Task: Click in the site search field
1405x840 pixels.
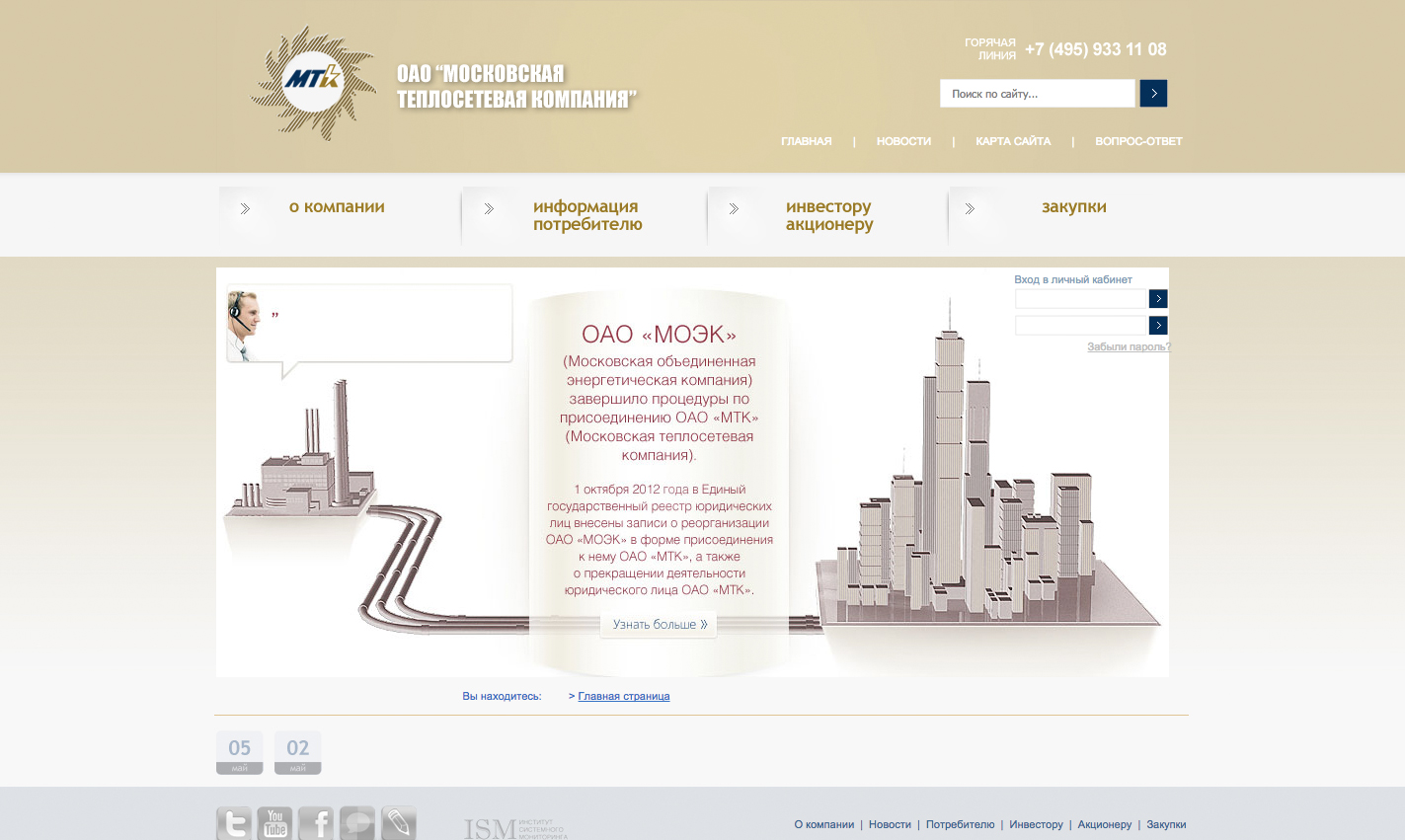Action: pos(1037,94)
